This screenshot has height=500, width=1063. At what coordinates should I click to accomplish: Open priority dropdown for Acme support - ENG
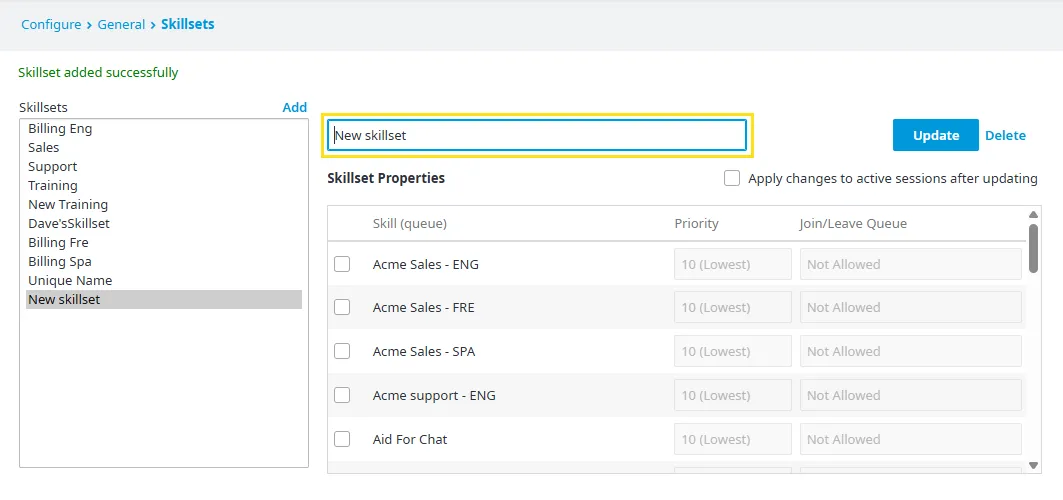pos(733,396)
